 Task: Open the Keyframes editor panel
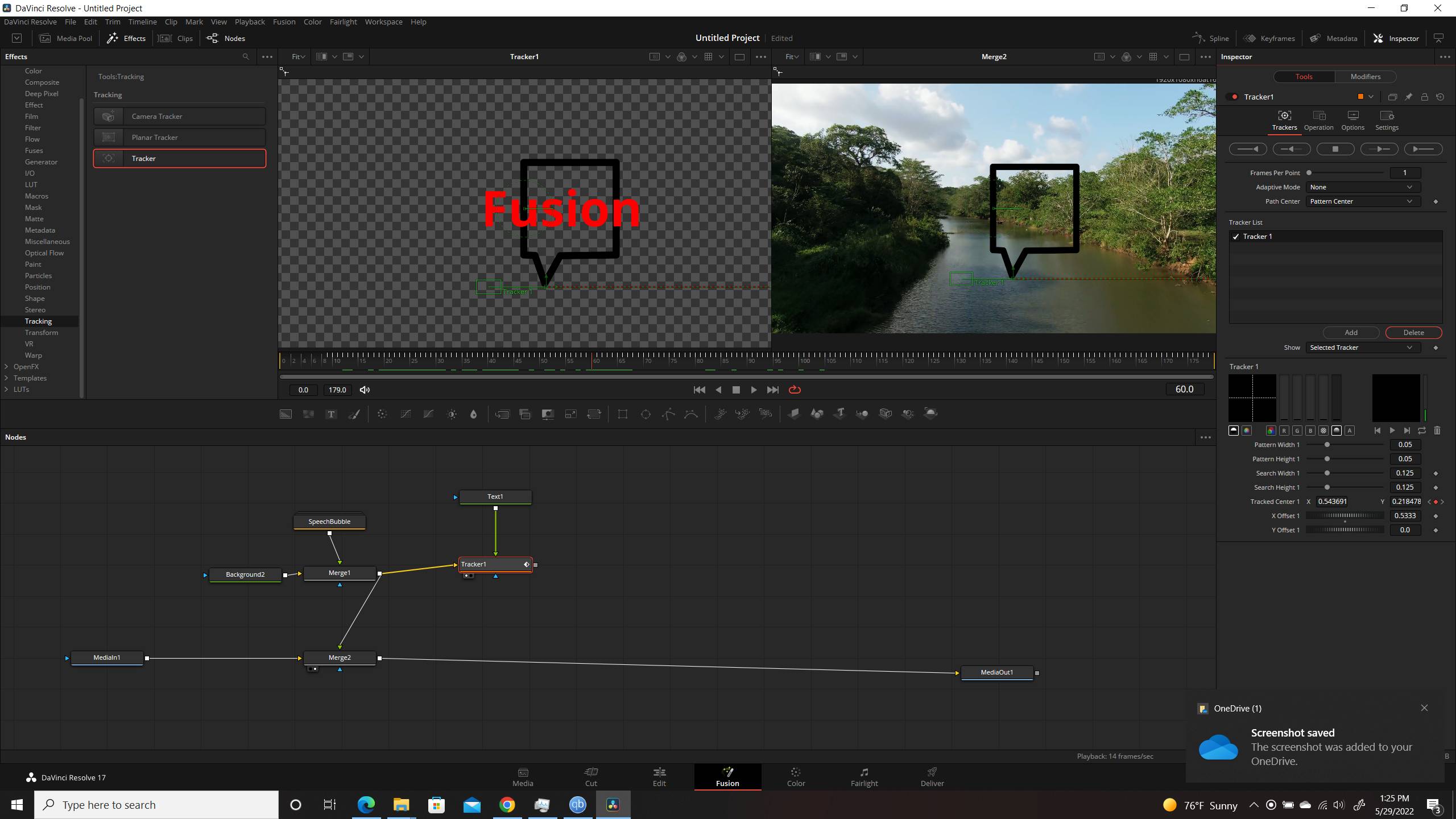(1269, 38)
